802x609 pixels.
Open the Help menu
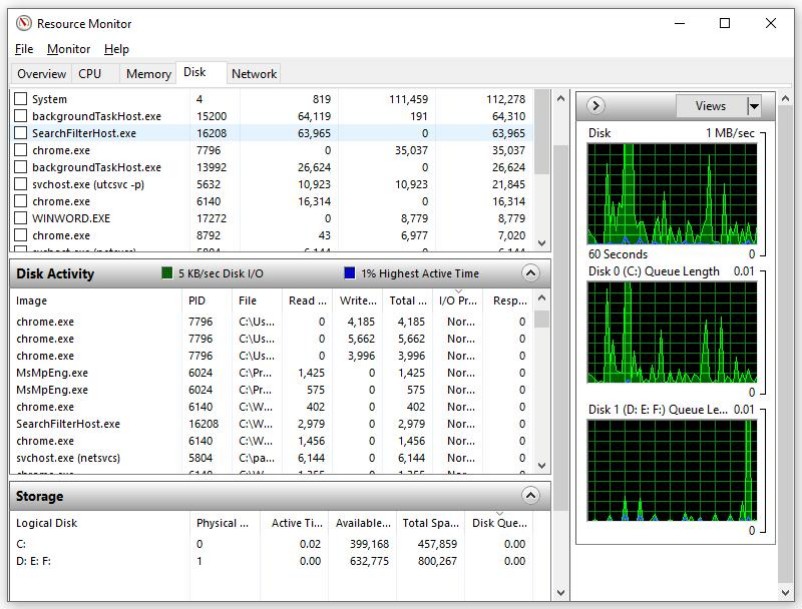click(116, 49)
